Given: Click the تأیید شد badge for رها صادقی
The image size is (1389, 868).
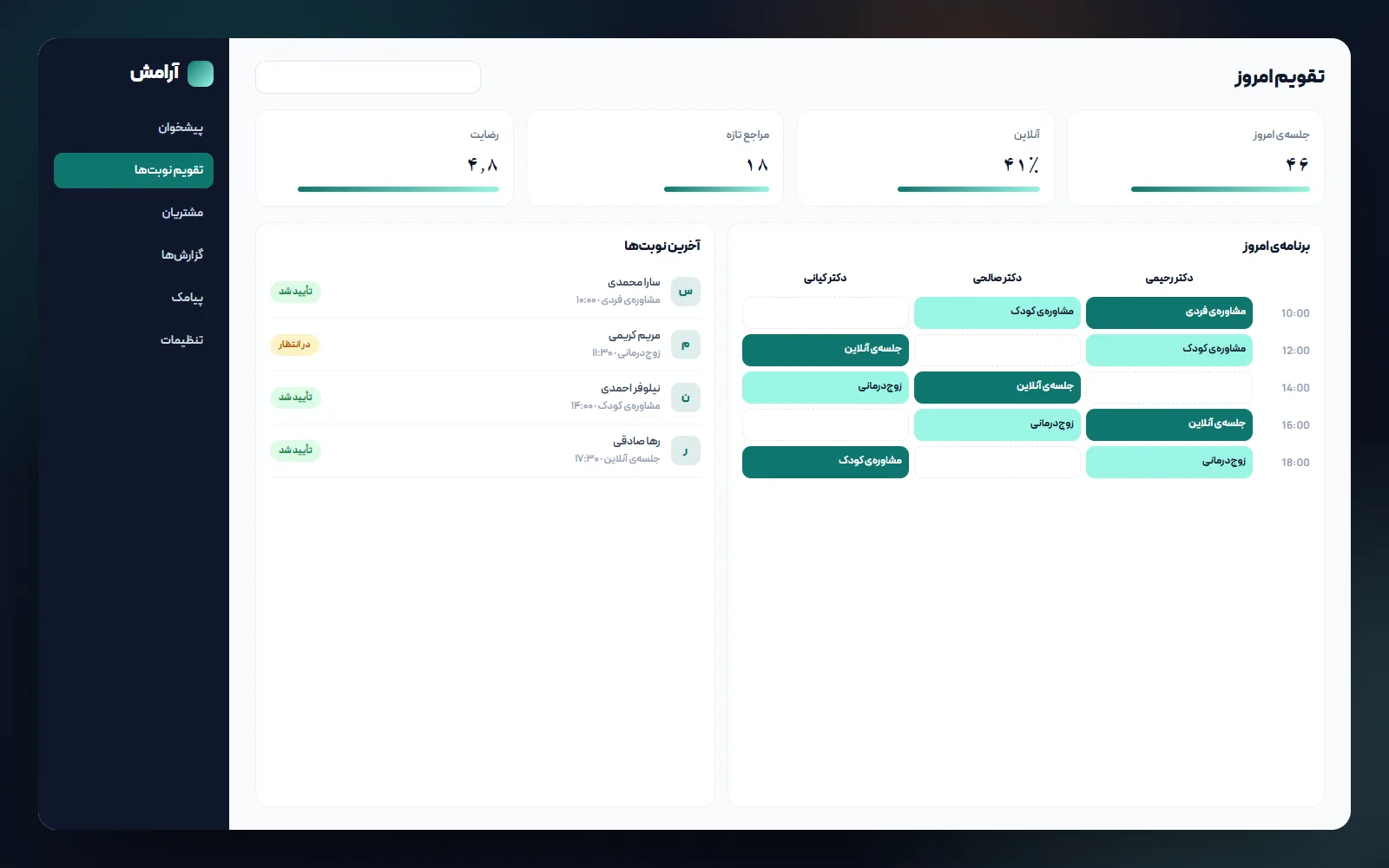Looking at the screenshot, I should point(295,450).
